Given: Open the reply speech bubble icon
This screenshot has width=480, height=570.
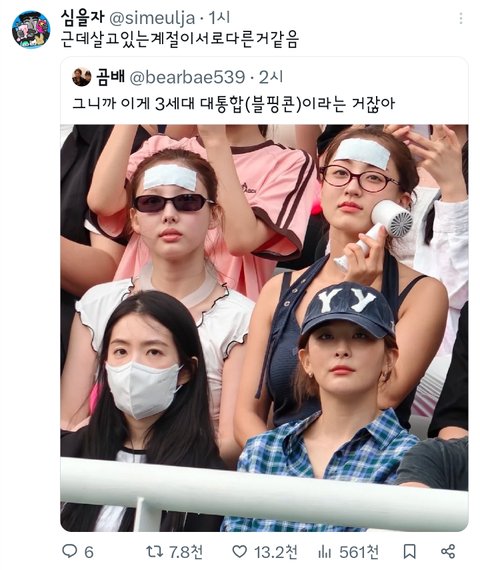Looking at the screenshot, I should (69, 551).
